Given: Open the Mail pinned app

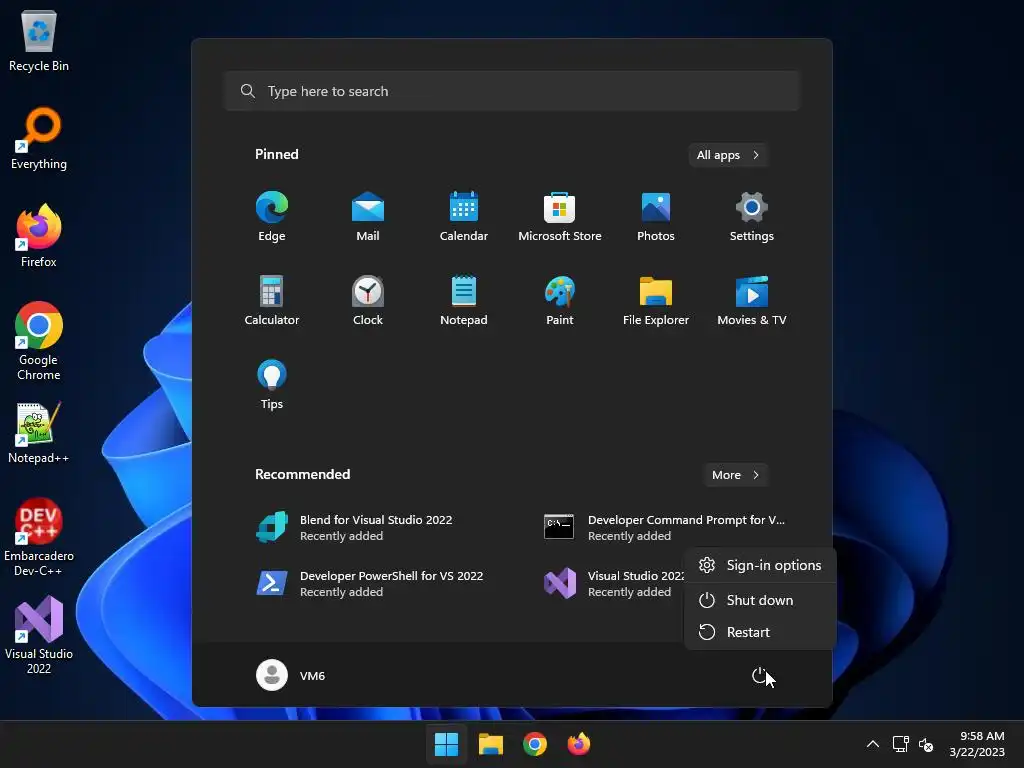Looking at the screenshot, I should point(368,217).
